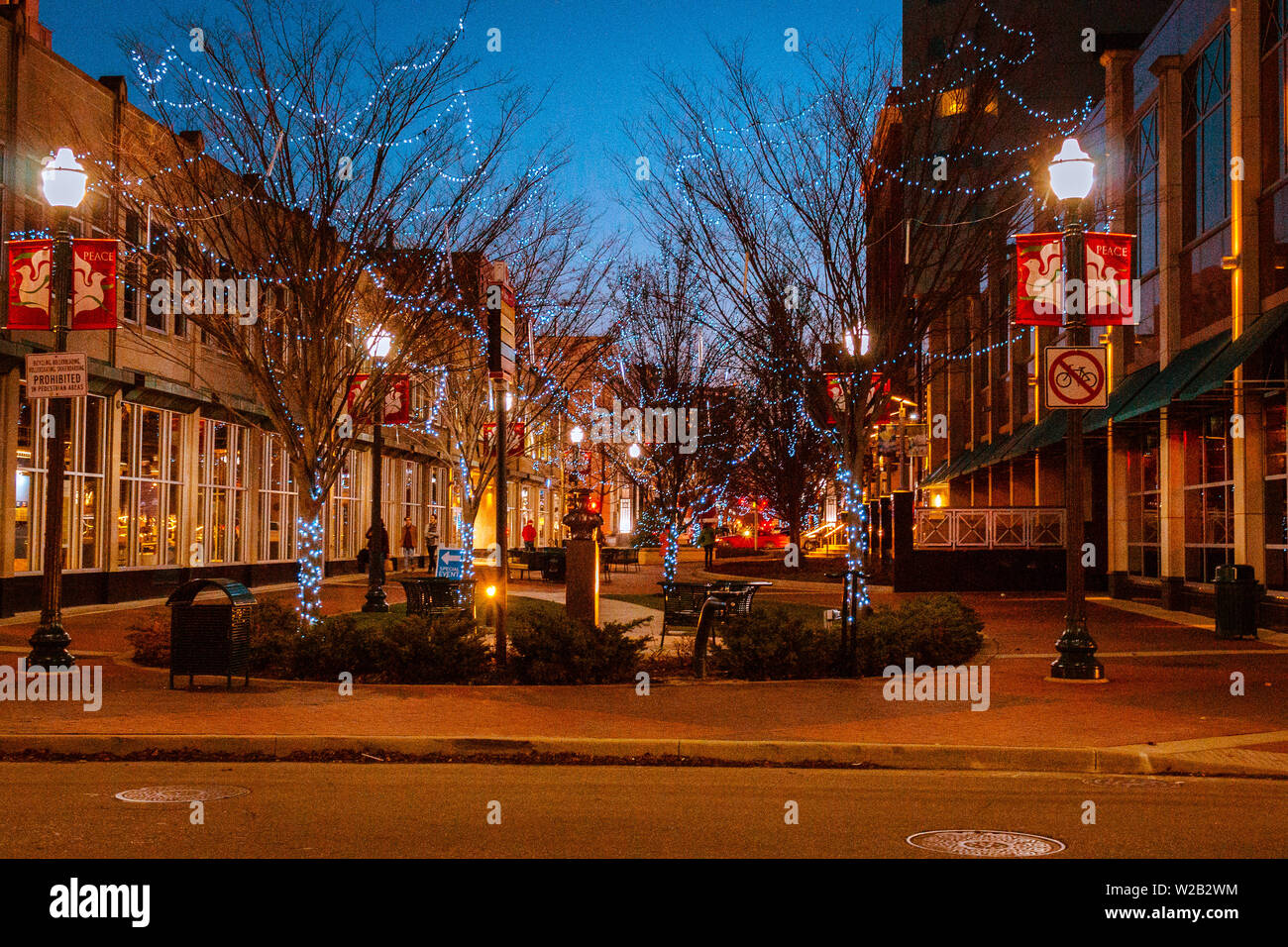
Task: Click the blue Special Event arrow sign
Action: pyautogui.click(x=450, y=563)
